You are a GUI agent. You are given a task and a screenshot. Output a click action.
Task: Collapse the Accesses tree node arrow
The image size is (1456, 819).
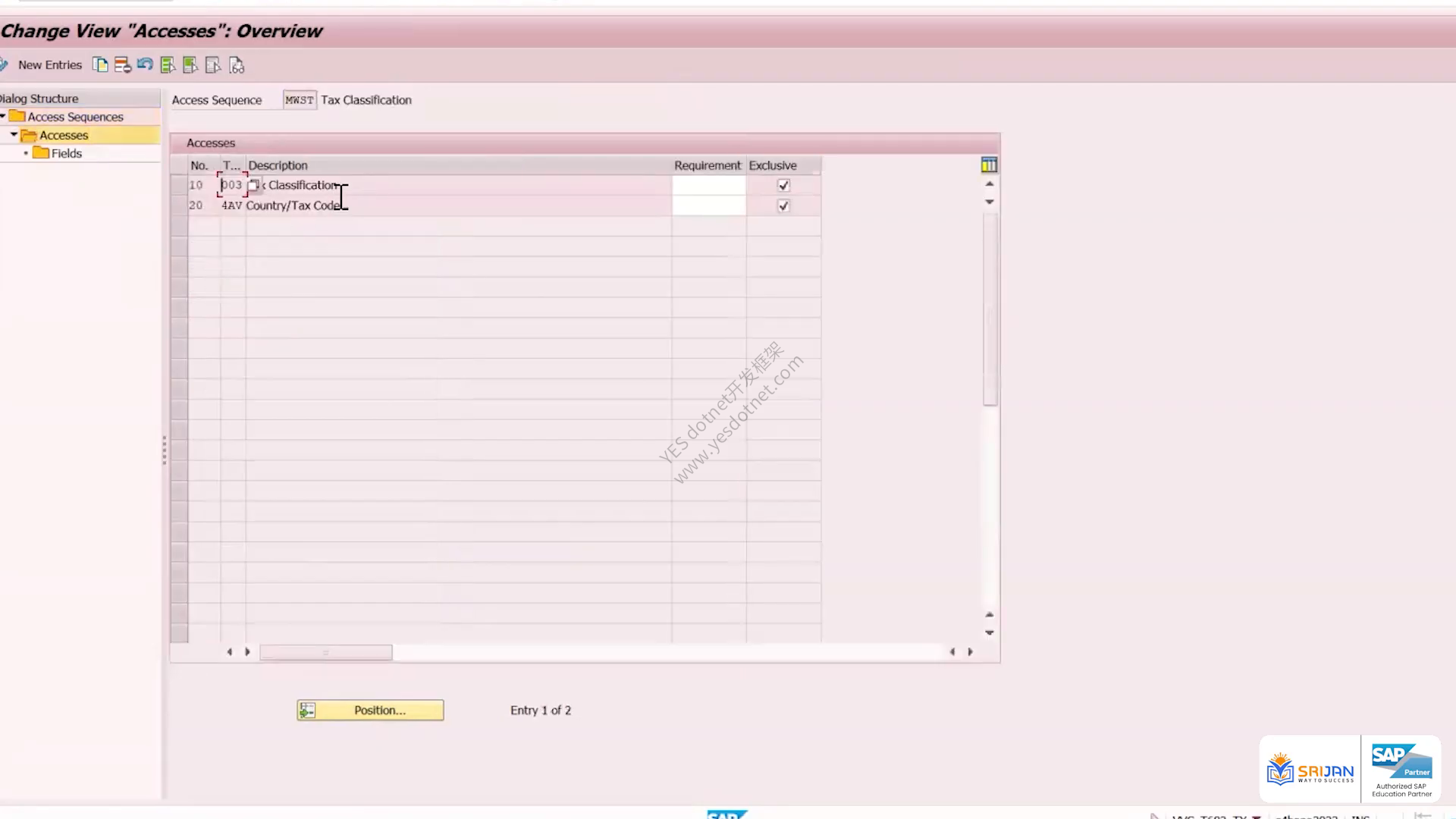14,134
